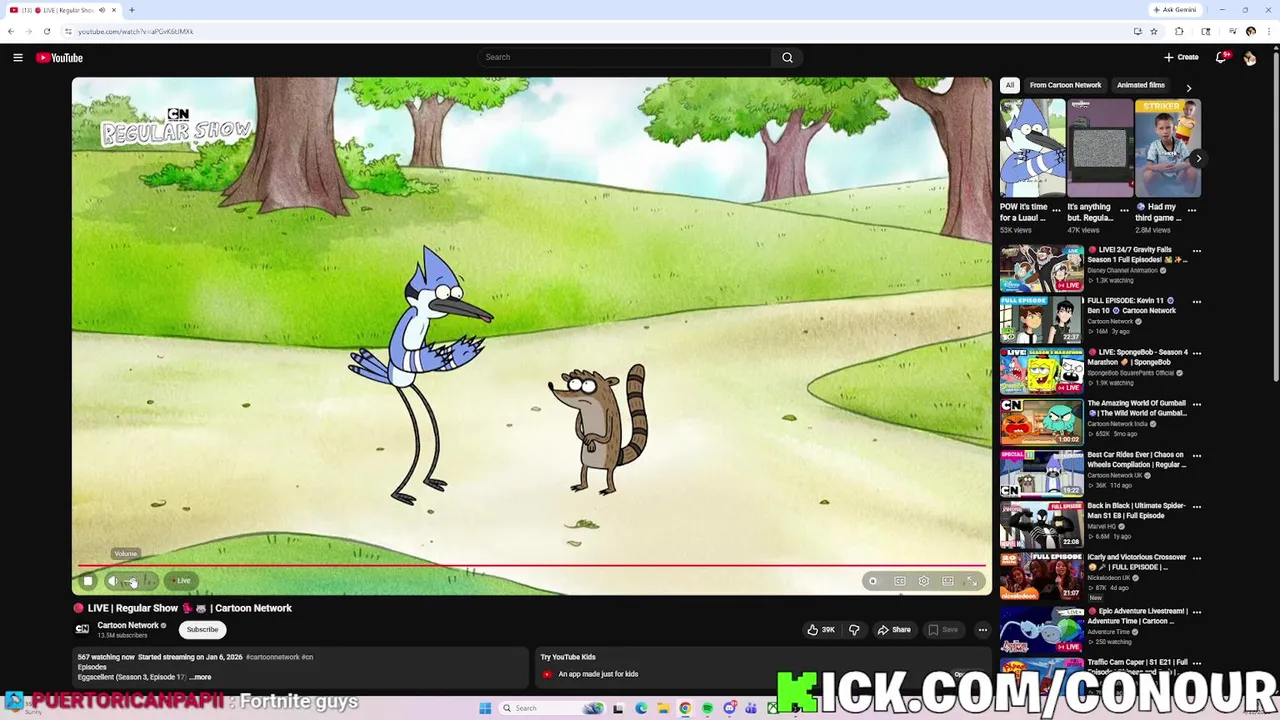This screenshot has width=1280, height=720.
Task: Save the video to a playlist
Action: click(x=942, y=630)
